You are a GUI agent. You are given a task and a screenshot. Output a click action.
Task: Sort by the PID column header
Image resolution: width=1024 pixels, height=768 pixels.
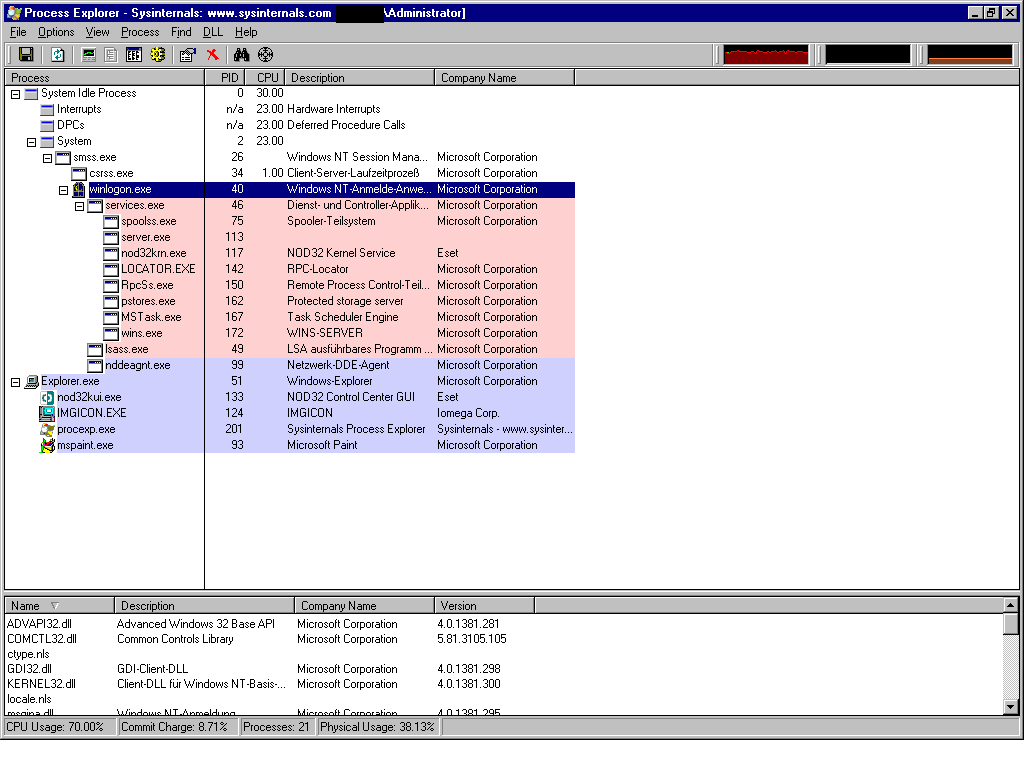click(x=225, y=78)
